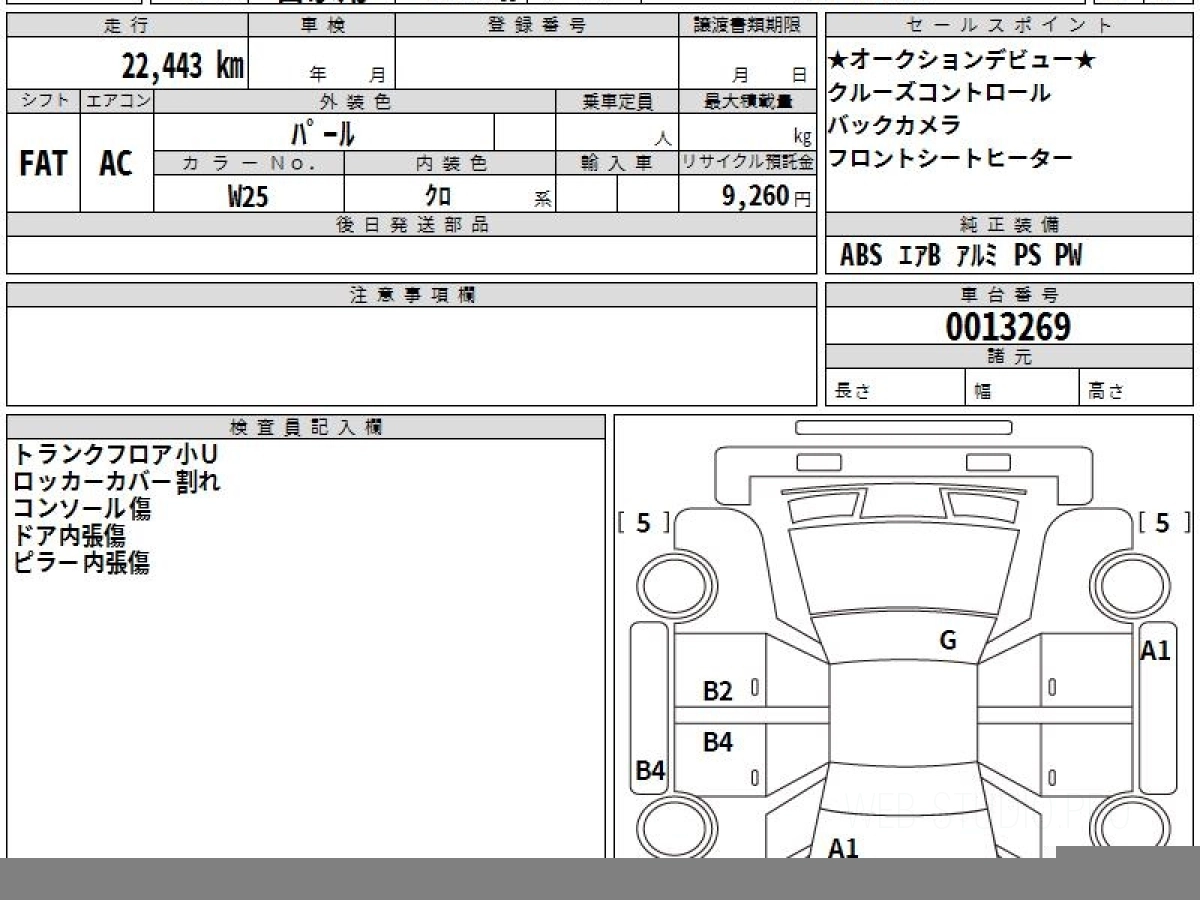1200x900 pixels.
Task: Click the フロントシートヒーター sales point line
Action: 951,158
